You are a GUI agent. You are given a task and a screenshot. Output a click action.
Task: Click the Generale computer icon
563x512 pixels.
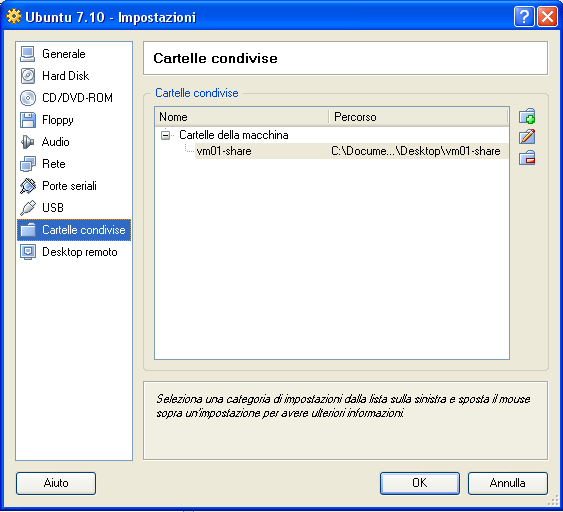(28, 54)
